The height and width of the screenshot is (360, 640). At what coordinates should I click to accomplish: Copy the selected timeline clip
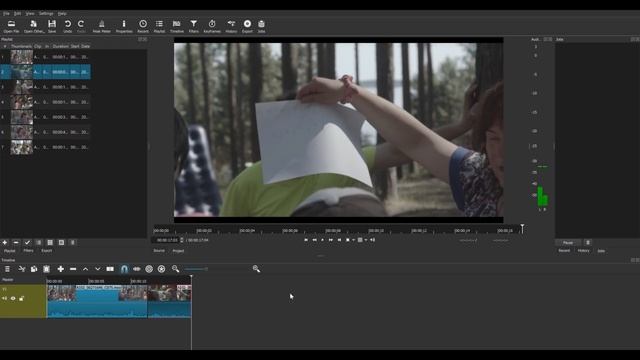click(34, 269)
